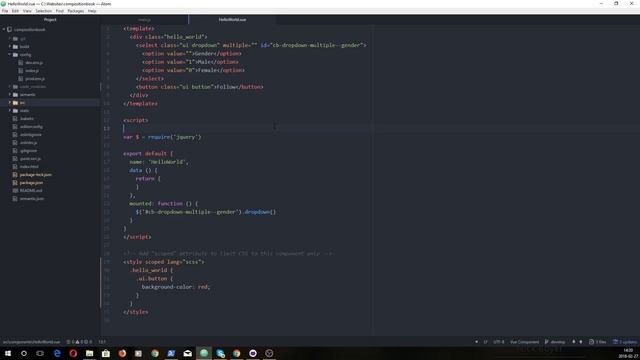Open File Explorer from taskbar
The height and width of the screenshot is (360, 640).
[x=89, y=353]
